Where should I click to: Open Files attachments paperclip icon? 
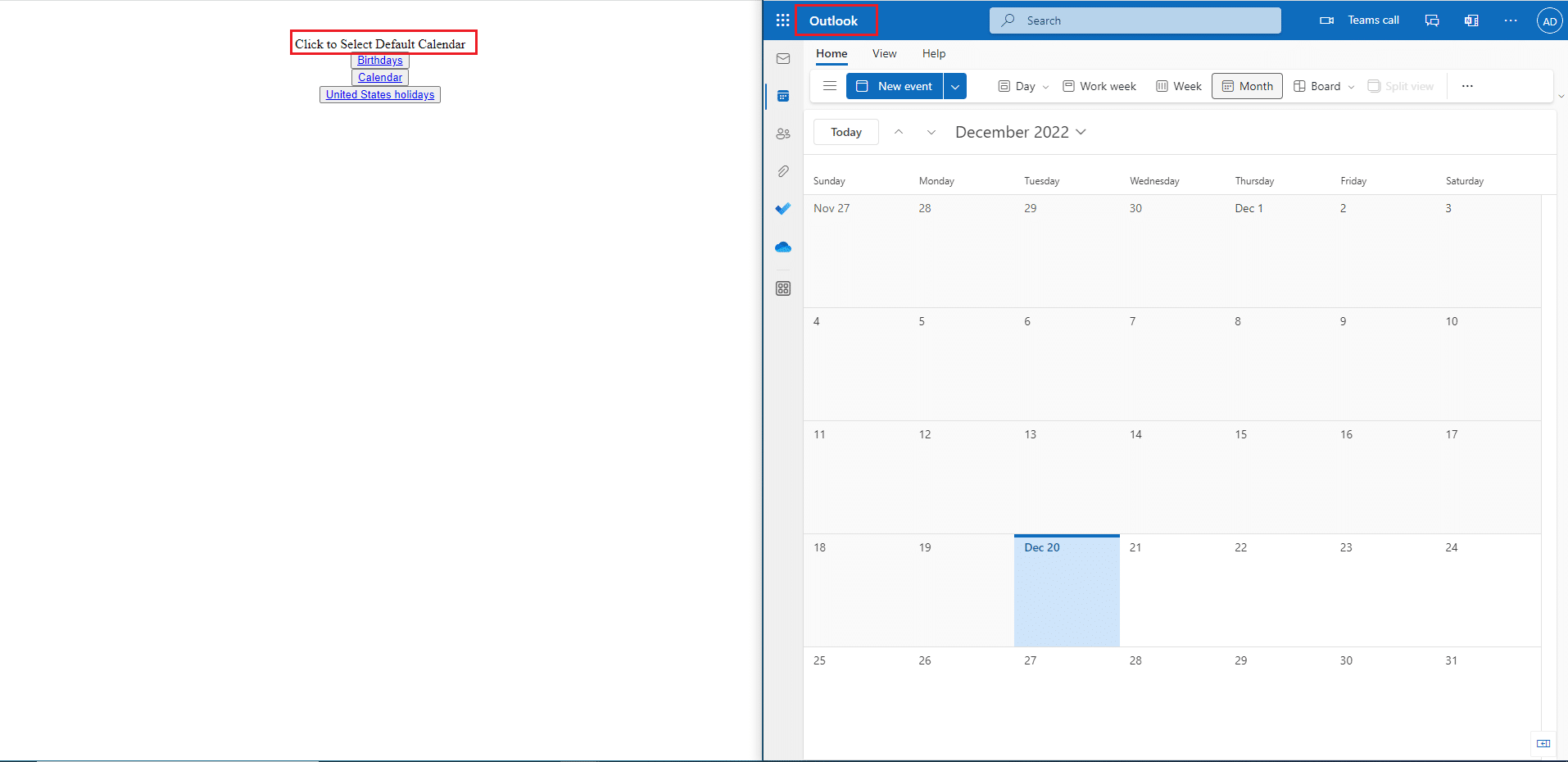click(783, 171)
